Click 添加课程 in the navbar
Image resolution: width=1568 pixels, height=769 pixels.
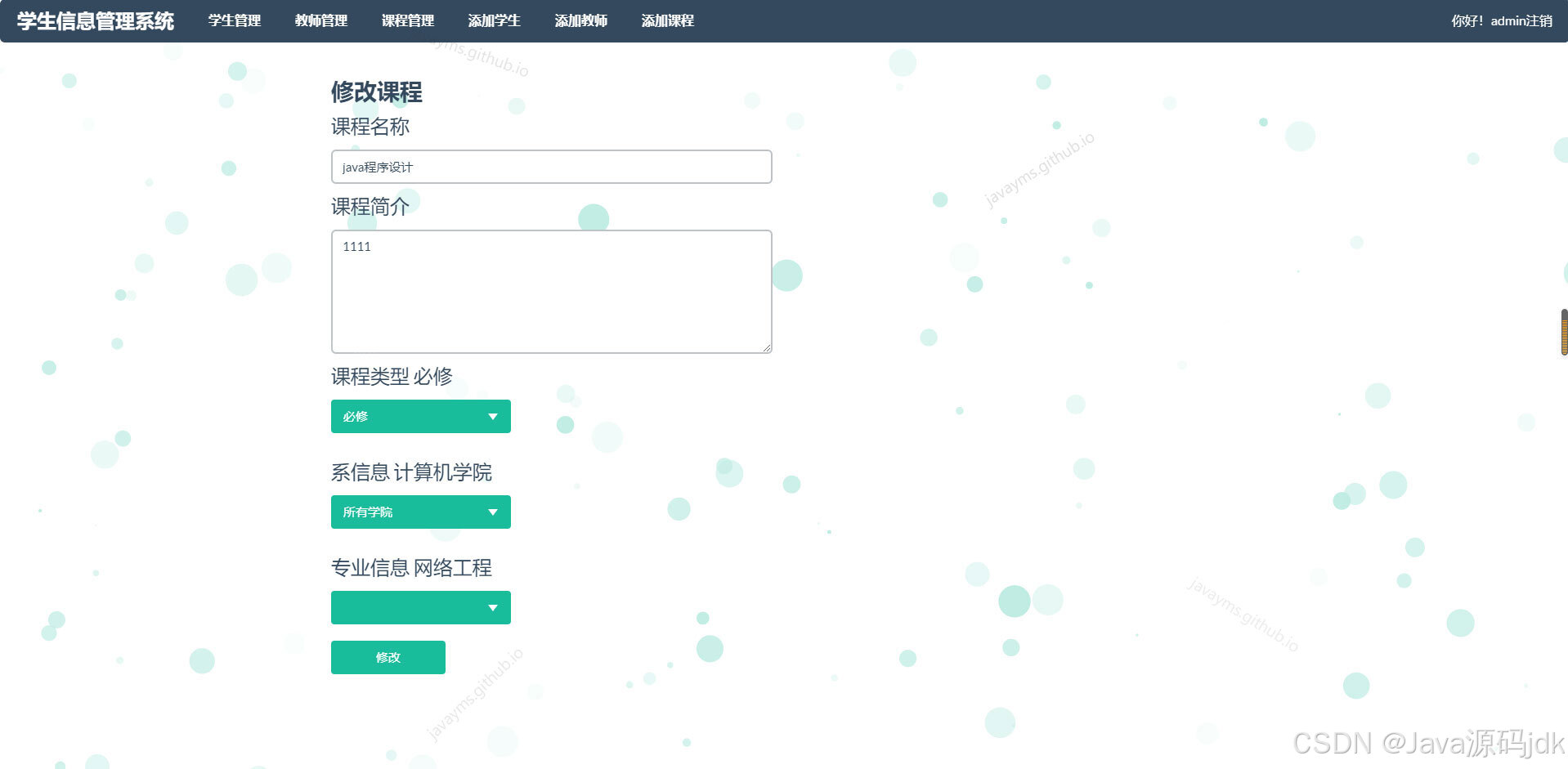click(667, 20)
